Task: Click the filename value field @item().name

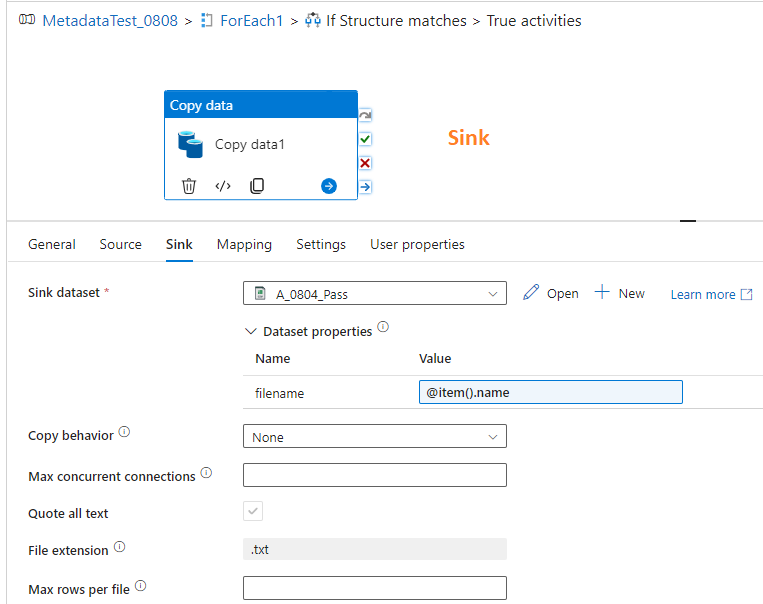Action: pos(551,392)
